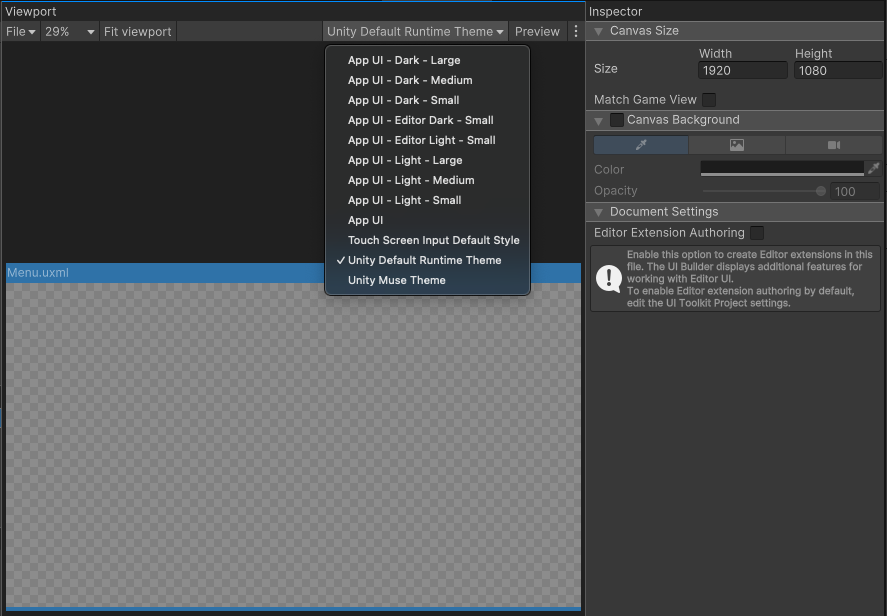Click the info icon in help box
Viewport: 887px width, 616px height.
[x=608, y=279]
